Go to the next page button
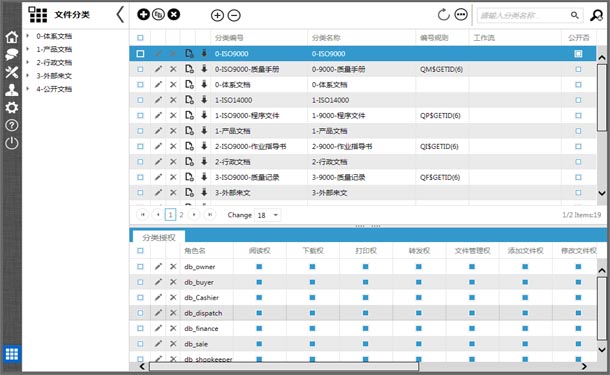The image size is (610, 375). (194, 214)
